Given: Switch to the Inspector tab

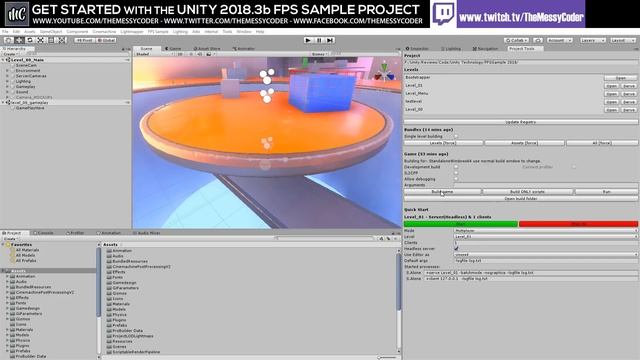Looking at the screenshot, I should [x=418, y=49].
